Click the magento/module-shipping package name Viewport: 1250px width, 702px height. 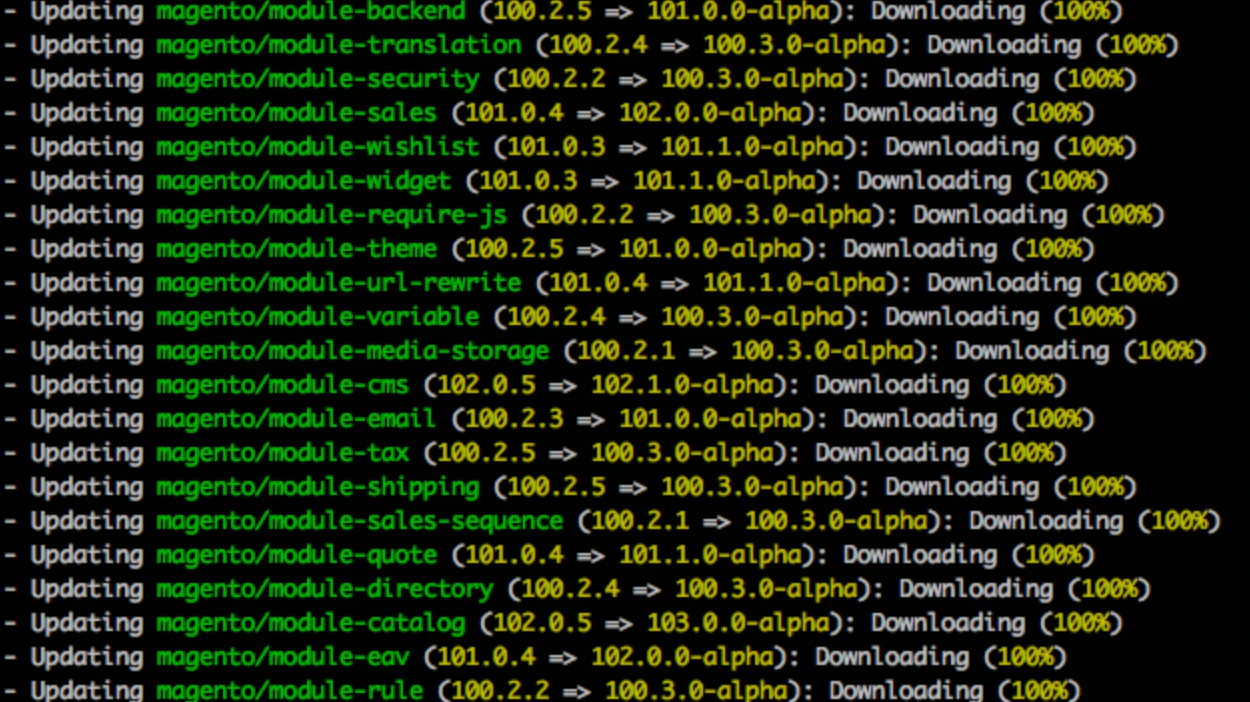318,488
